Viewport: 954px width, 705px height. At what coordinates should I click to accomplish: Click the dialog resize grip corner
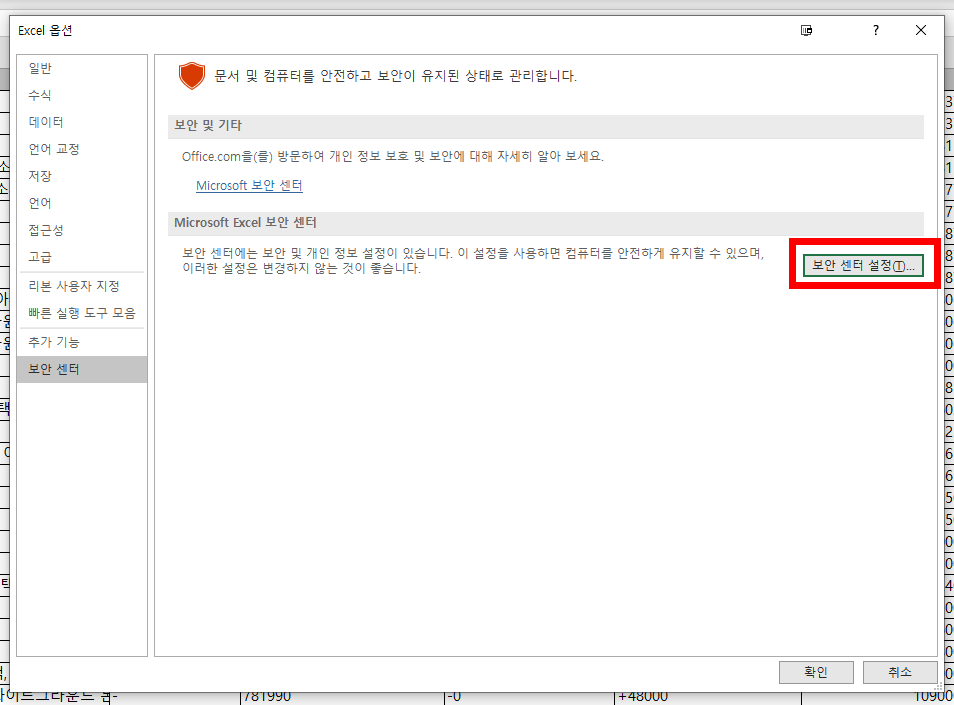939,687
